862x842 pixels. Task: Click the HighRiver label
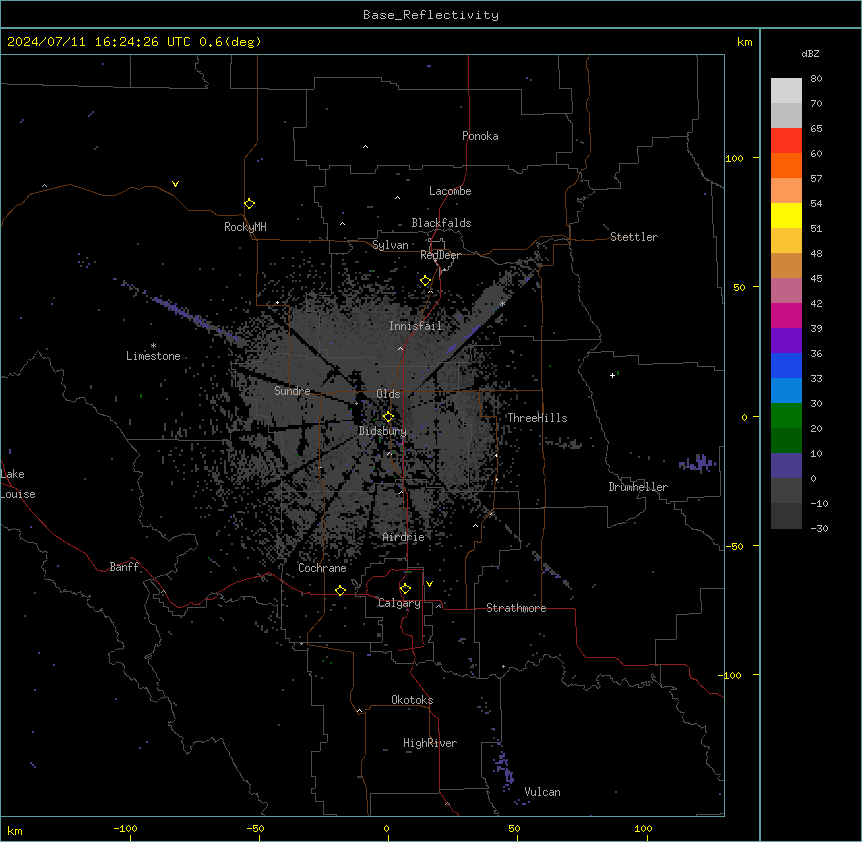pyautogui.click(x=430, y=743)
